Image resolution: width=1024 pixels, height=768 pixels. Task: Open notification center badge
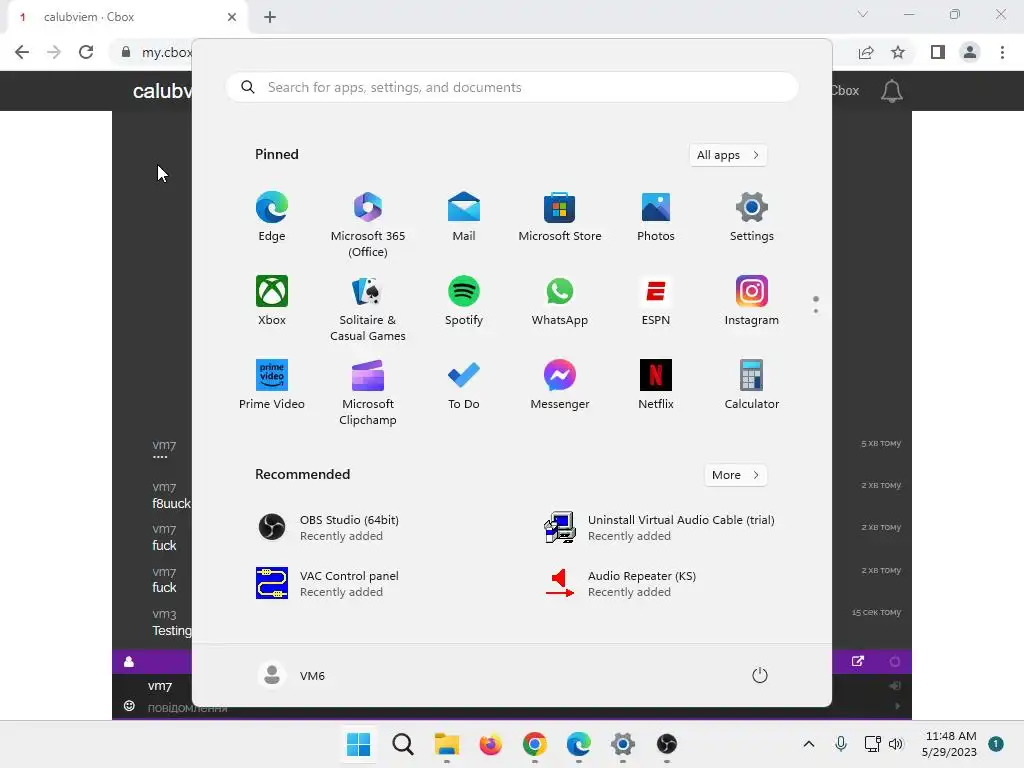pos(996,744)
